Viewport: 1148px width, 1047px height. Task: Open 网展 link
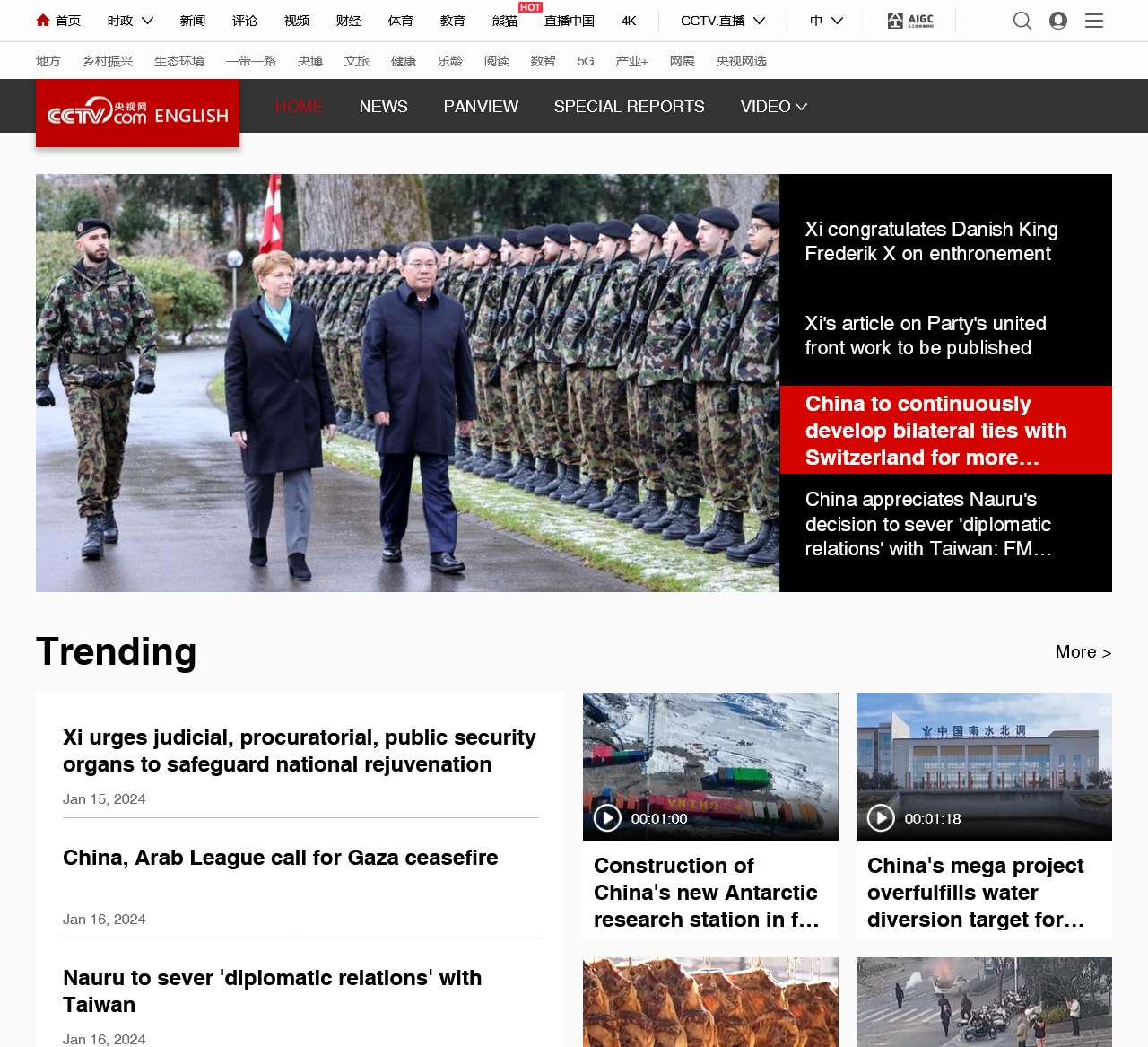pos(683,61)
